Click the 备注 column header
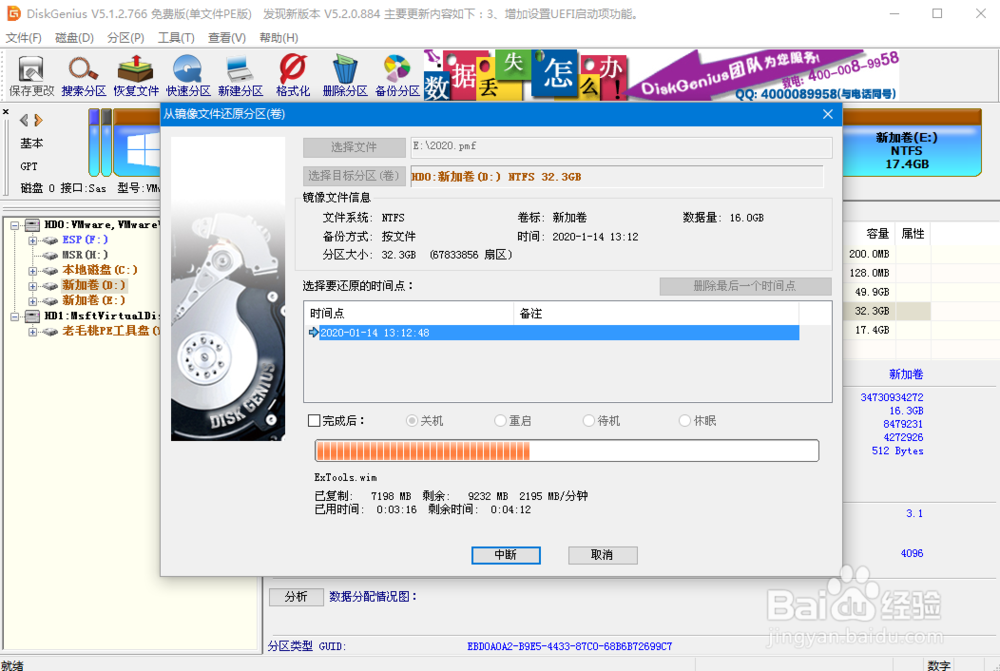Image resolution: width=1000 pixels, height=671 pixels. pyautogui.click(x=656, y=313)
